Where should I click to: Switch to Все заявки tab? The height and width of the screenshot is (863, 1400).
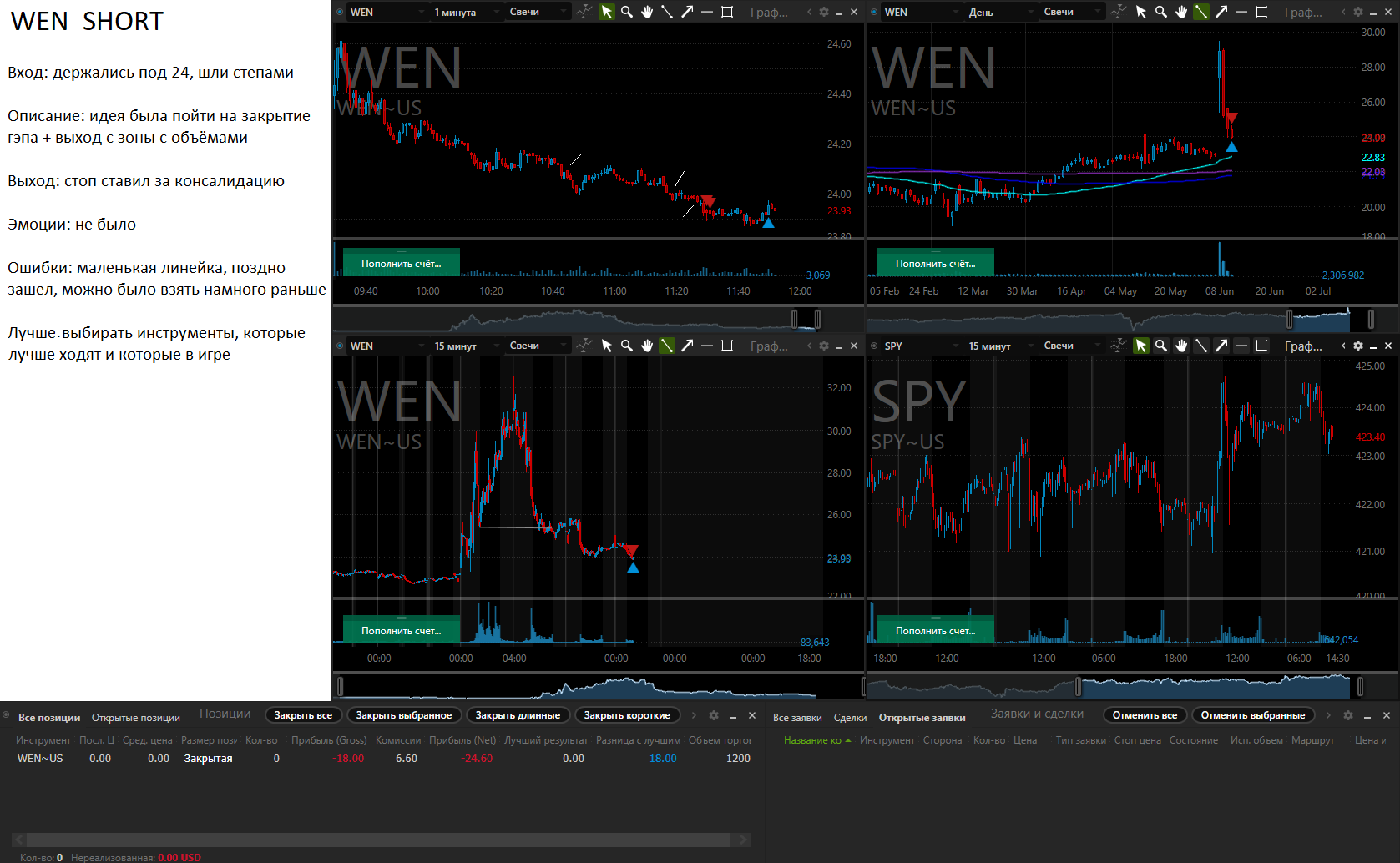click(797, 718)
